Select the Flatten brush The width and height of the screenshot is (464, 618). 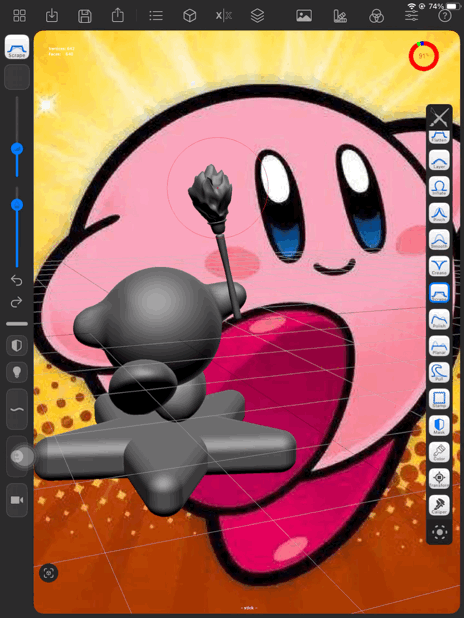click(439, 137)
